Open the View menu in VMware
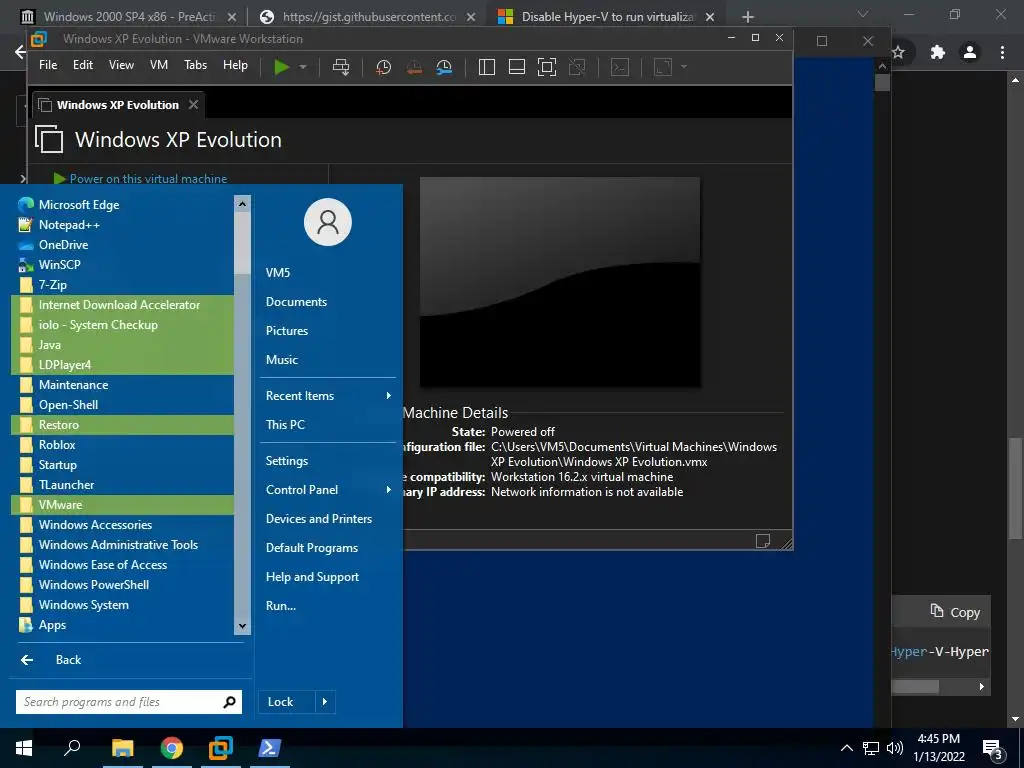The height and width of the screenshot is (768, 1024). tap(121, 65)
